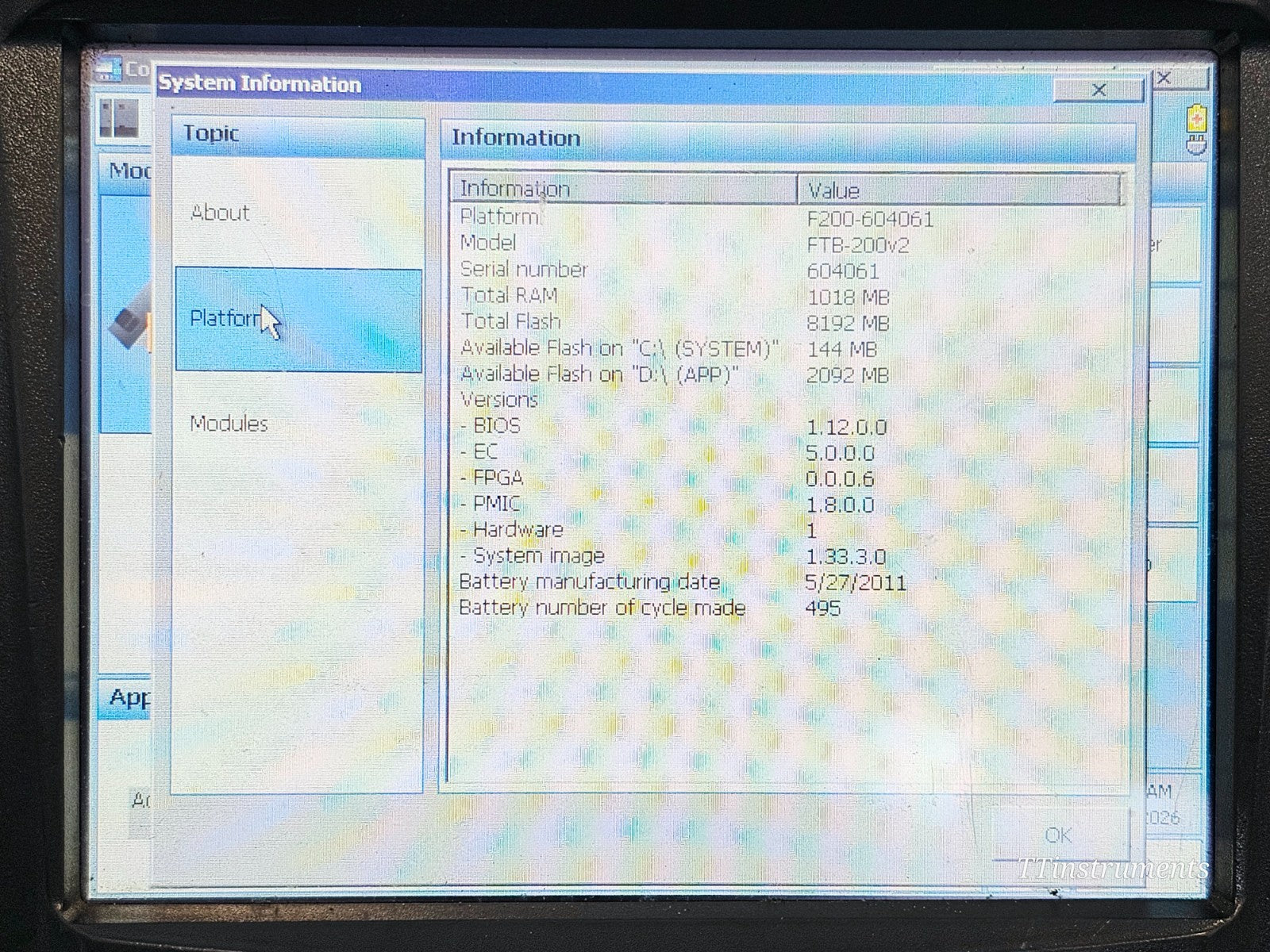Select the Platform row in the table
The height and width of the screenshot is (952, 1270).
(x=787, y=217)
